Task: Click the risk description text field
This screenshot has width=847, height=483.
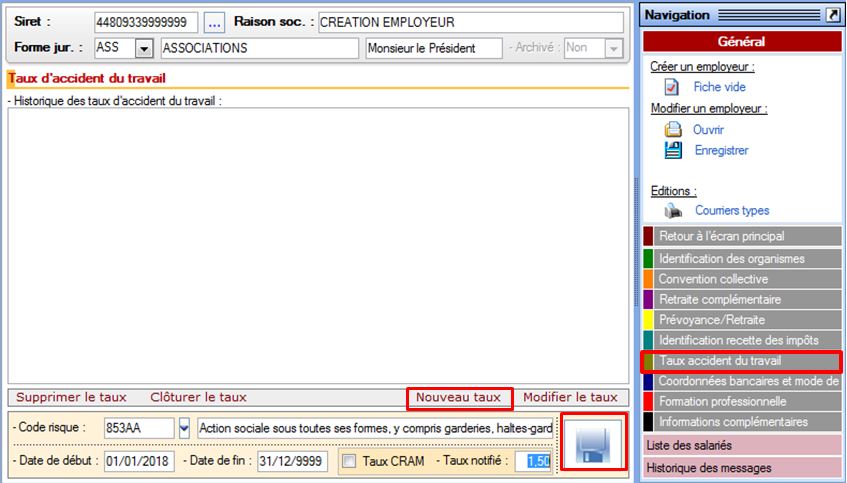Action: coord(375,428)
